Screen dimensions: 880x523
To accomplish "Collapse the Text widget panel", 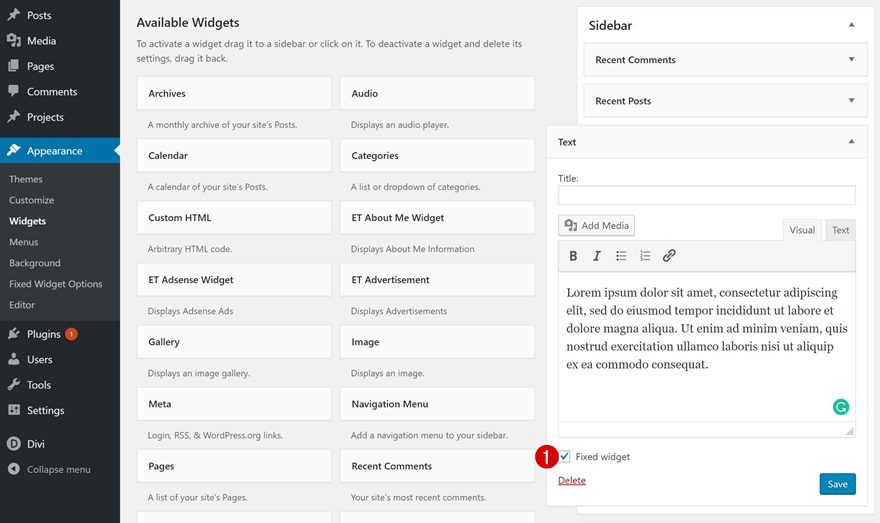I will pyautogui.click(x=851, y=142).
